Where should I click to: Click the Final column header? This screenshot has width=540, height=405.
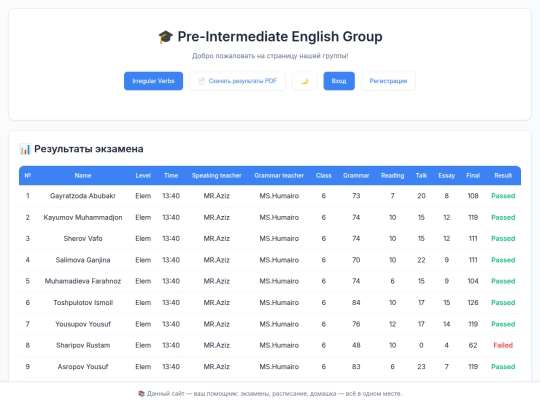(473, 176)
